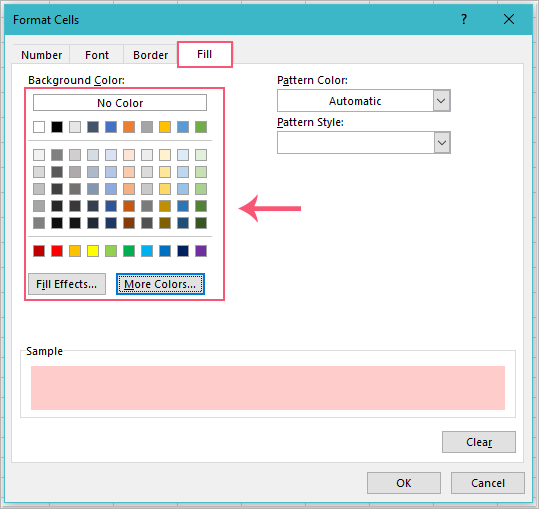Pick the white theme color swatch
The height and width of the screenshot is (509, 539).
39,127
